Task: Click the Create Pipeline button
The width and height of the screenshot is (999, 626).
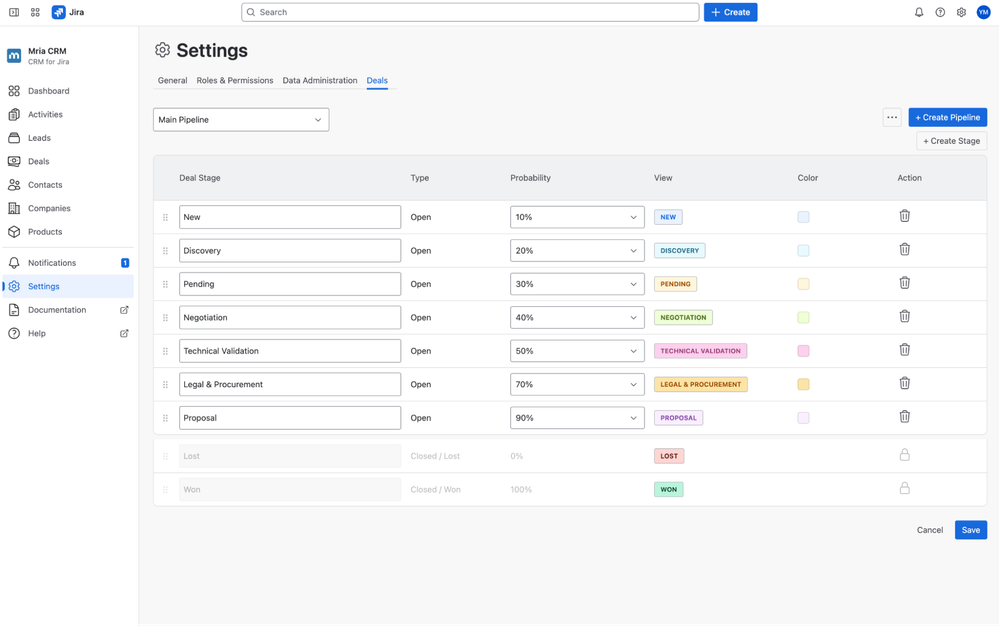Action: (x=947, y=117)
